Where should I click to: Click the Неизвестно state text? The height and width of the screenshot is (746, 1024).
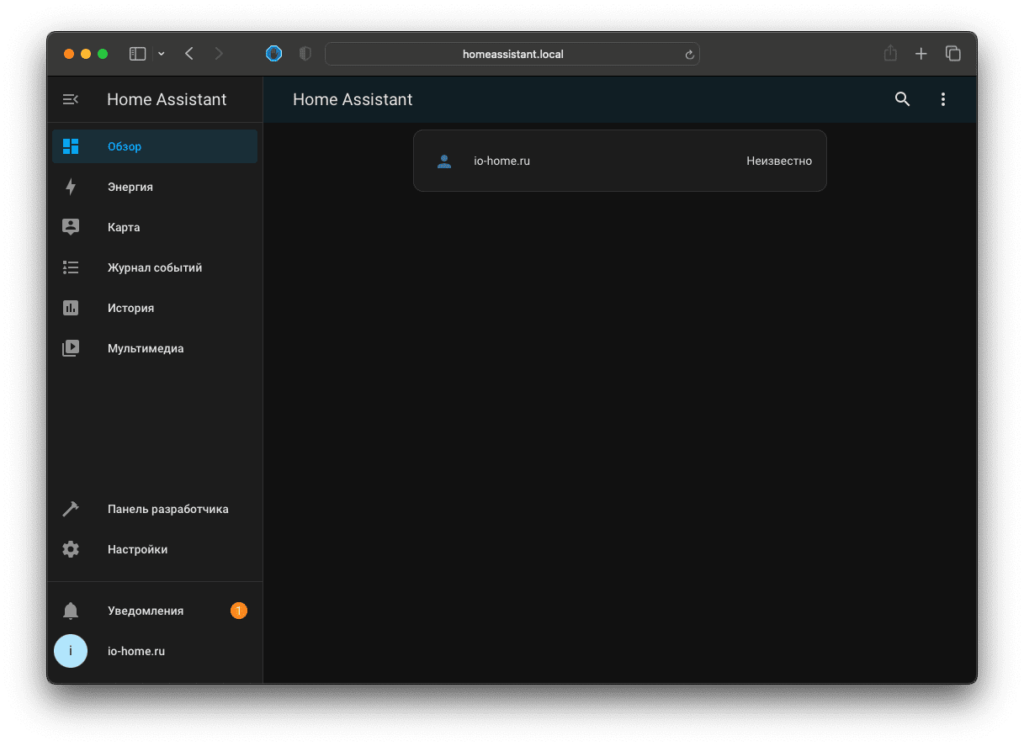tap(779, 161)
